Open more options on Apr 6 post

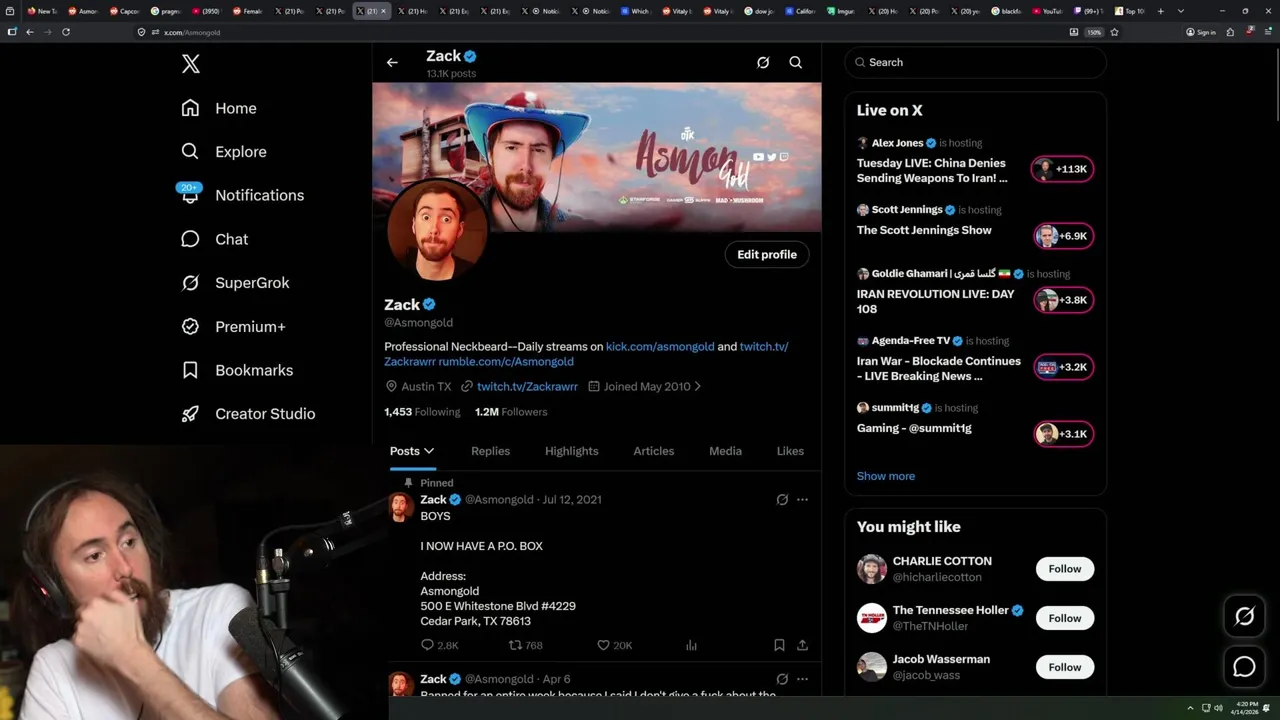pos(802,680)
